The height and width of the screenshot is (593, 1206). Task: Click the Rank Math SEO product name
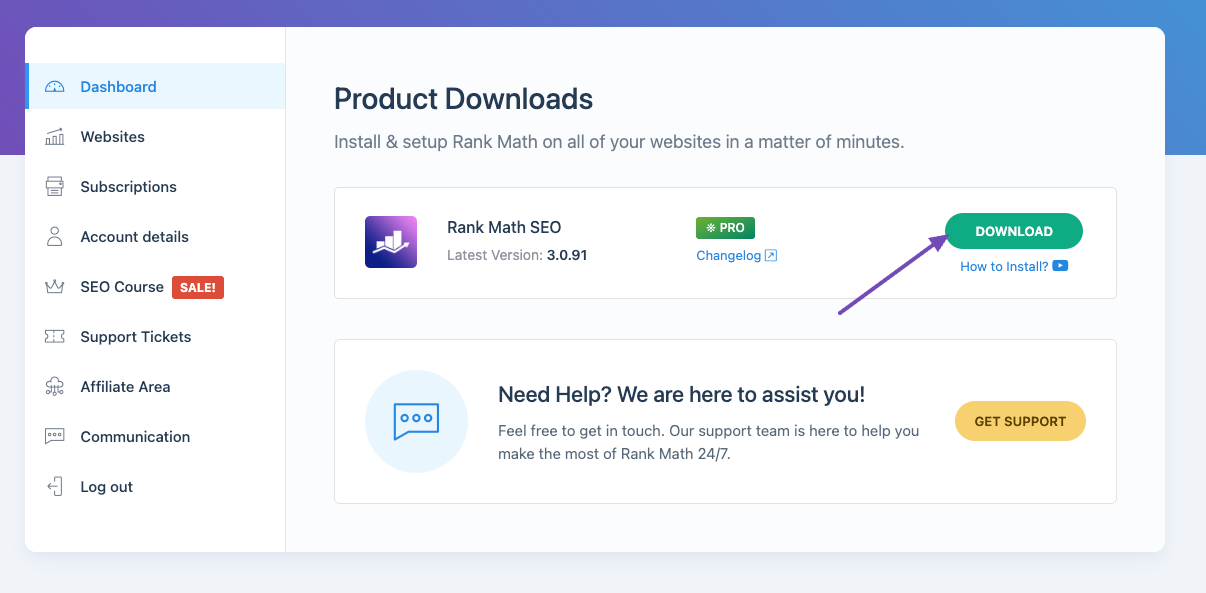pyautogui.click(x=504, y=227)
